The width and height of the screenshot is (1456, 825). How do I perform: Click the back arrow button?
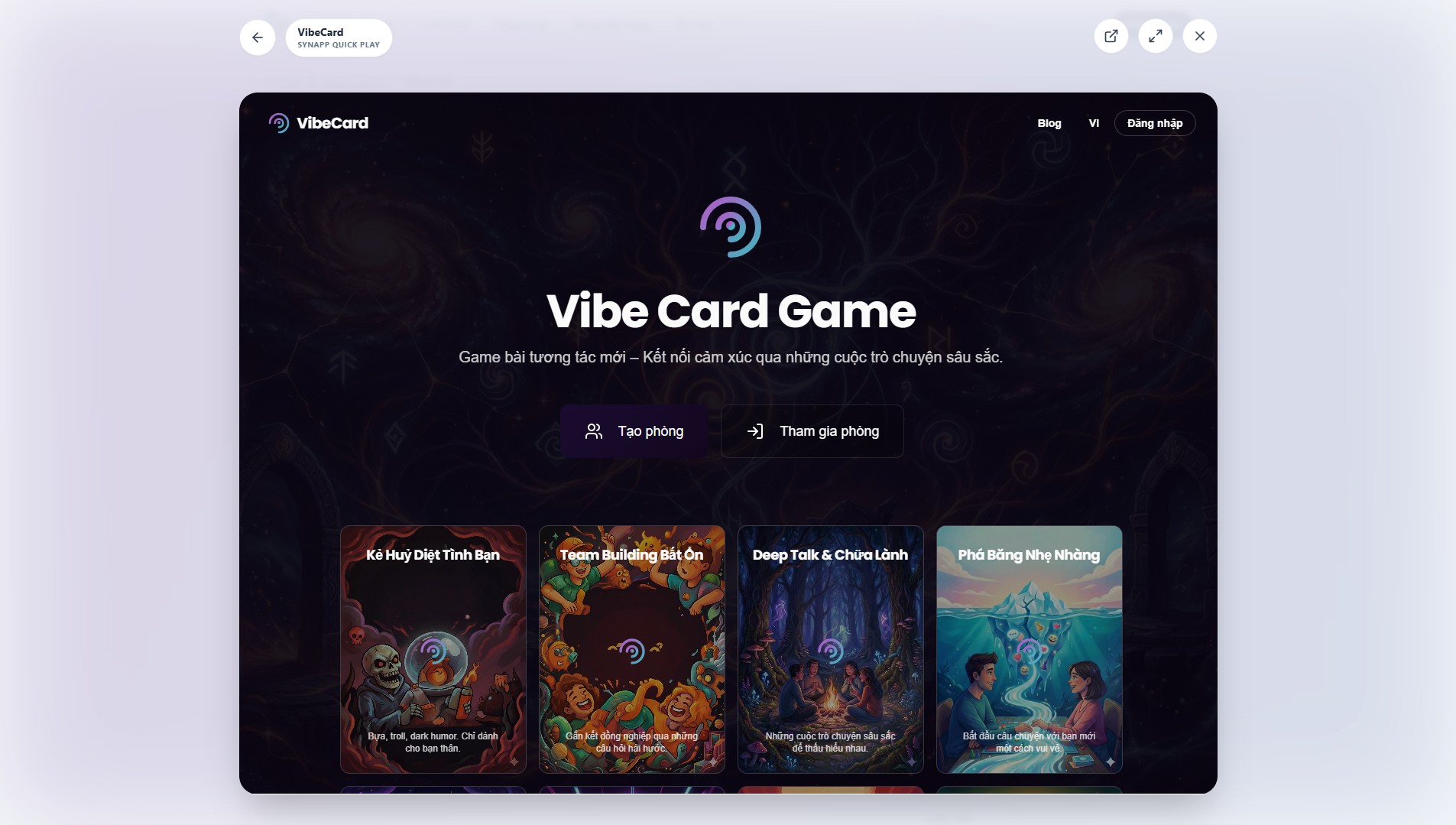[258, 37]
